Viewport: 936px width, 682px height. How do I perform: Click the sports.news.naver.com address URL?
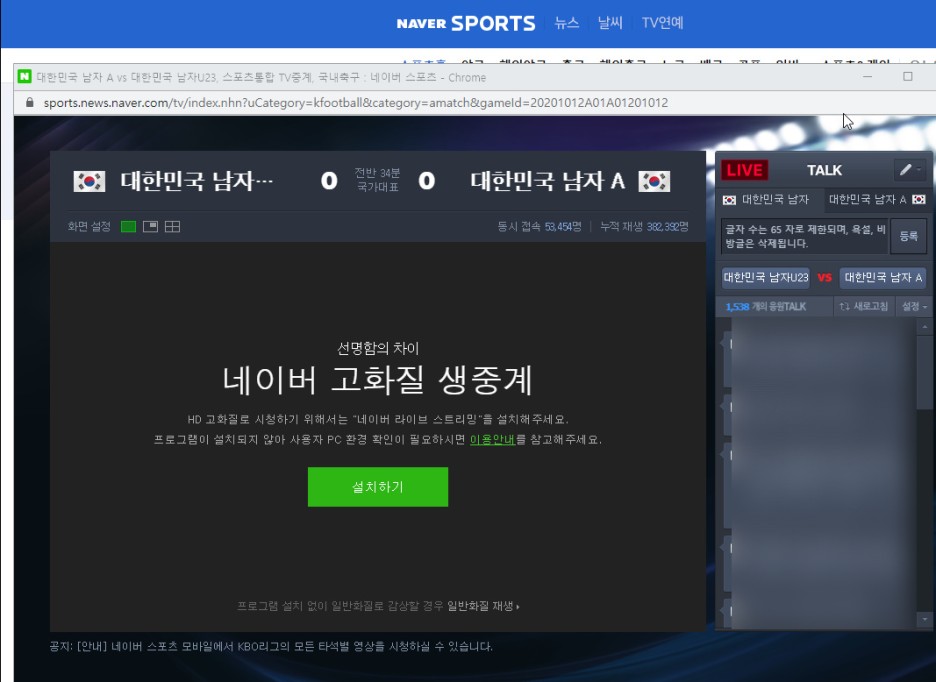click(x=356, y=103)
